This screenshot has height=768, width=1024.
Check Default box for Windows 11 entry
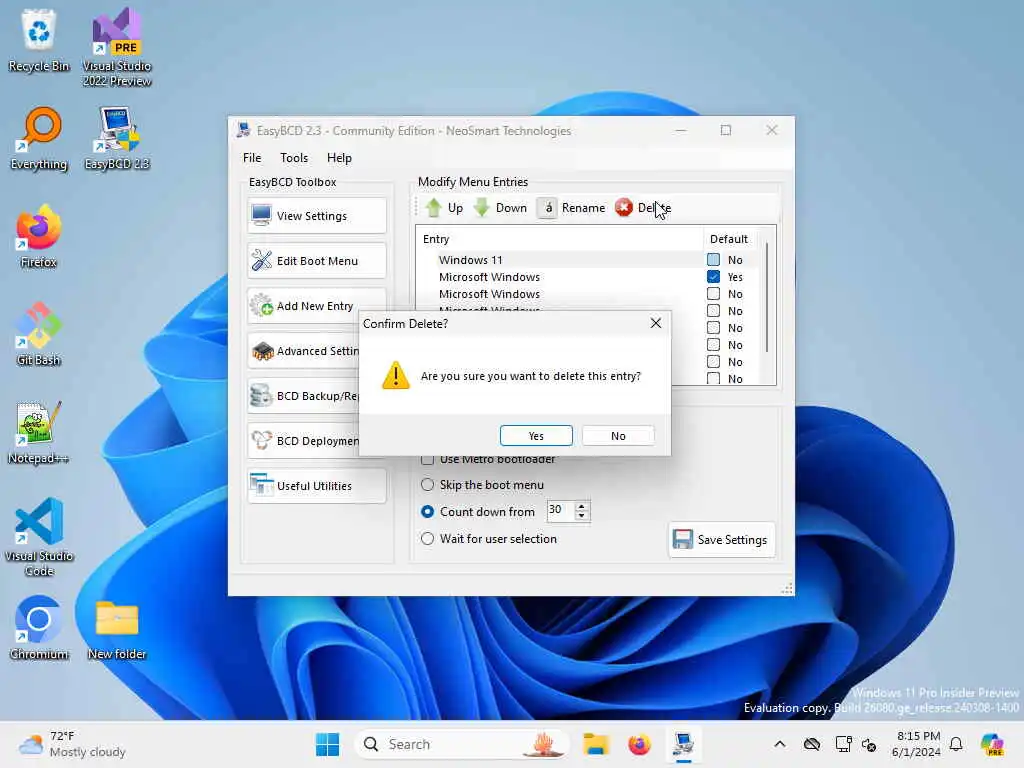point(713,259)
